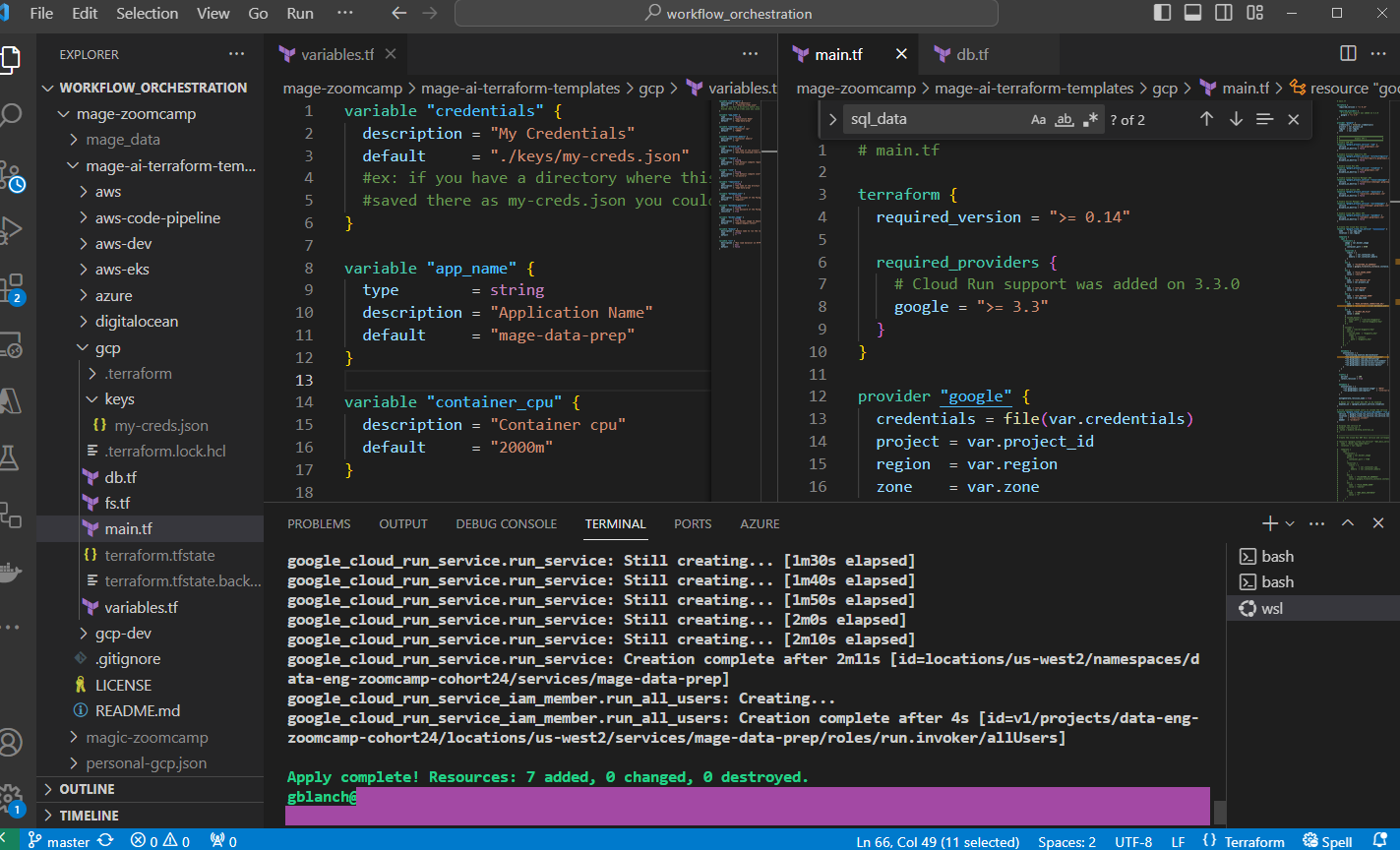Open the Docker view in activity bar
The height and width of the screenshot is (850, 1400).
(x=10, y=572)
